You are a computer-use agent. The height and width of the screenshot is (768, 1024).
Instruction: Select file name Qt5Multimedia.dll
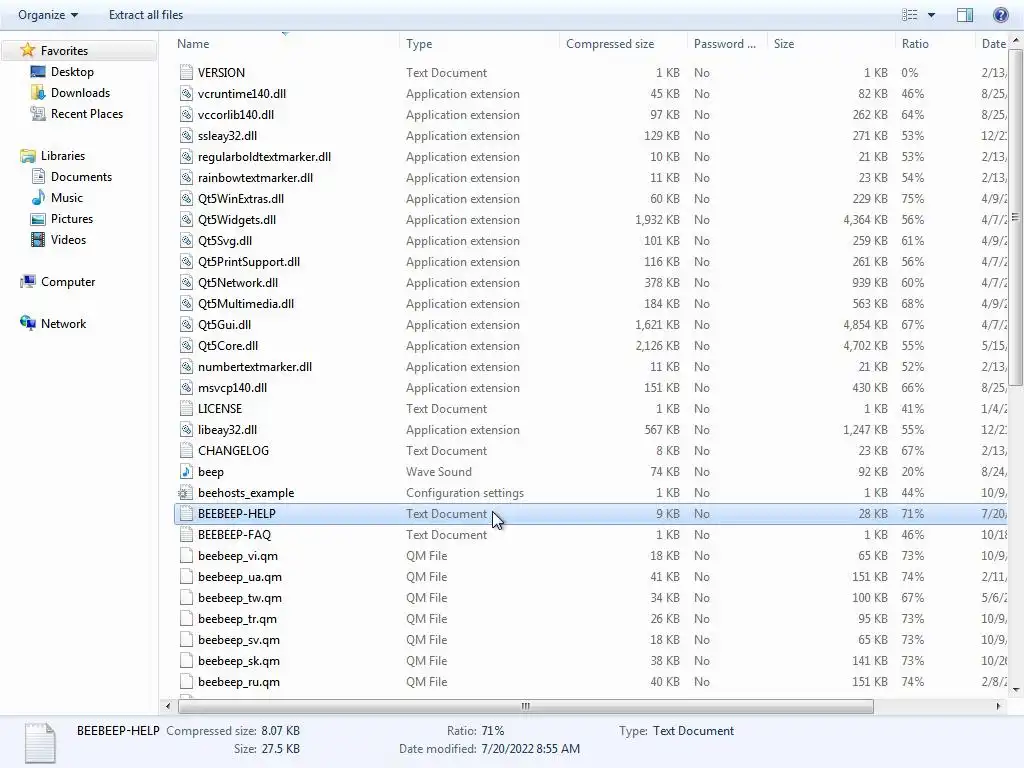246,304
